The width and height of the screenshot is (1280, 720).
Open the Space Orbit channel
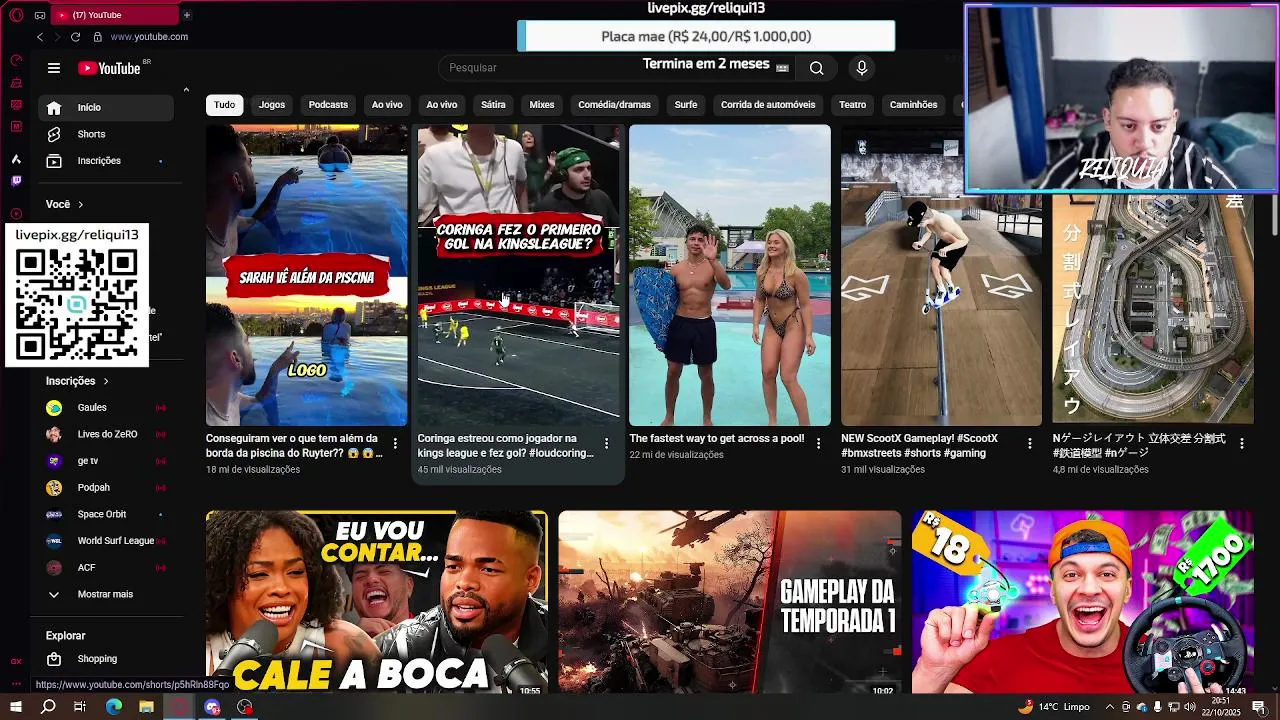coord(105,514)
